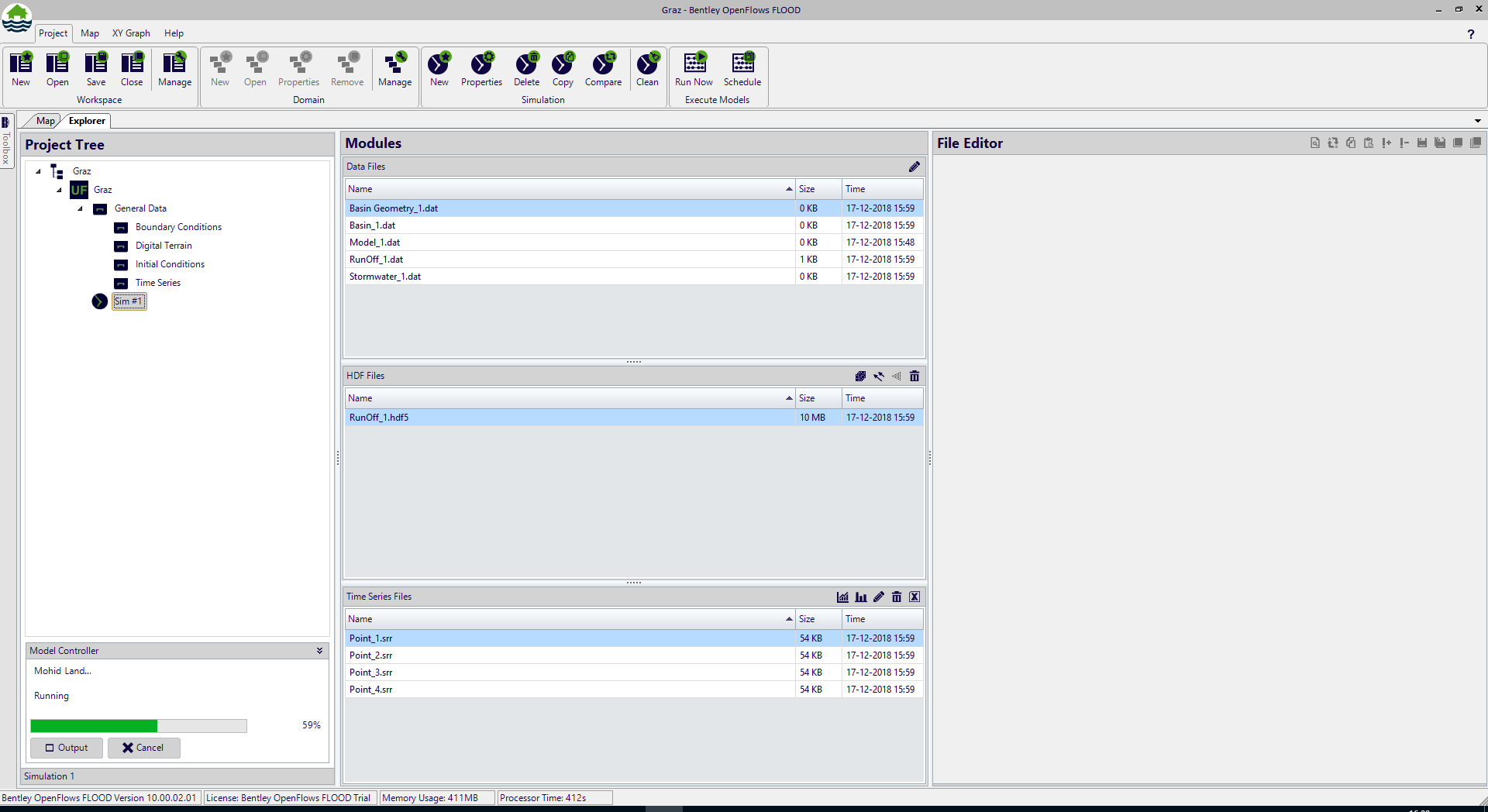Close the workspace

click(x=132, y=69)
